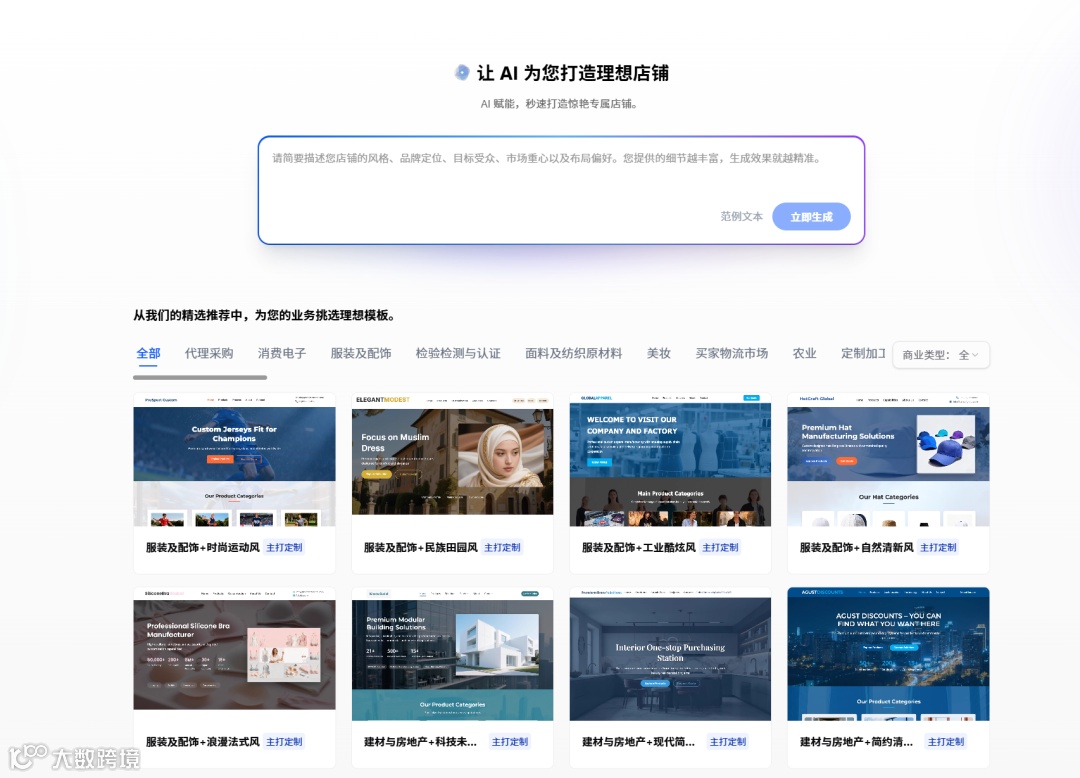
Task: Open Focus on Muslim Dress template thumbnail
Action: [x=453, y=454]
